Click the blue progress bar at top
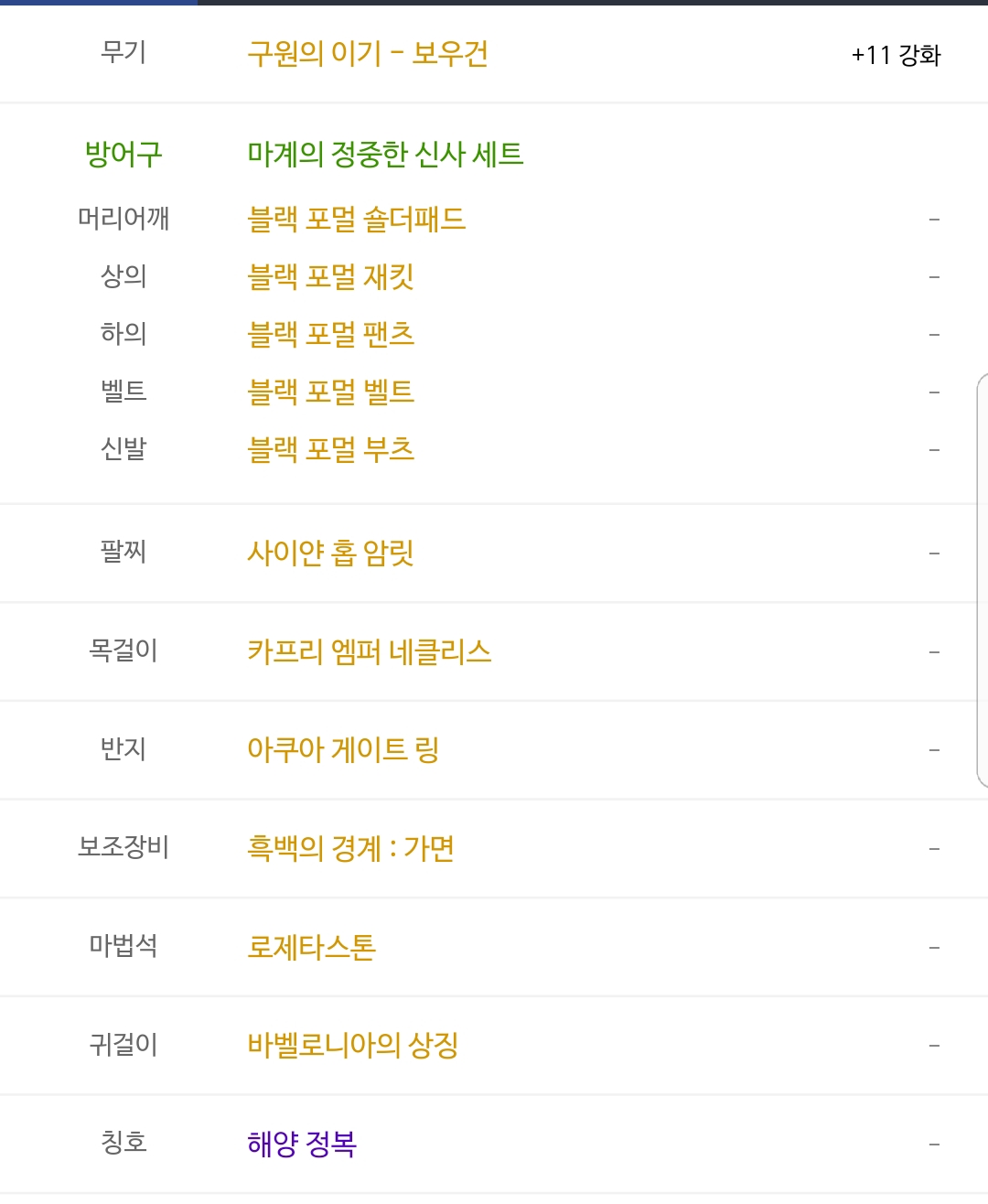The width and height of the screenshot is (988, 1204). click(x=99, y=3)
